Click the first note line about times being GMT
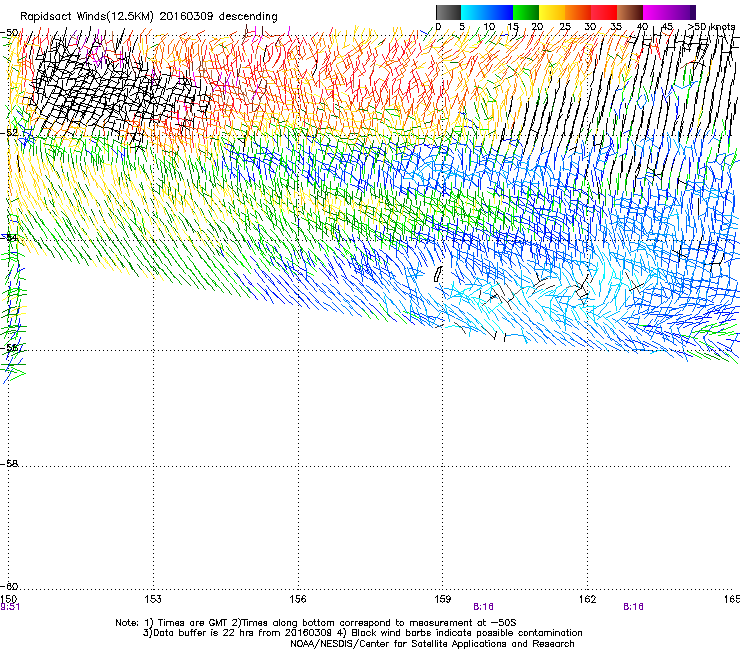Image resolution: width=740 pixels, height=650 pixels. (316, 623)
